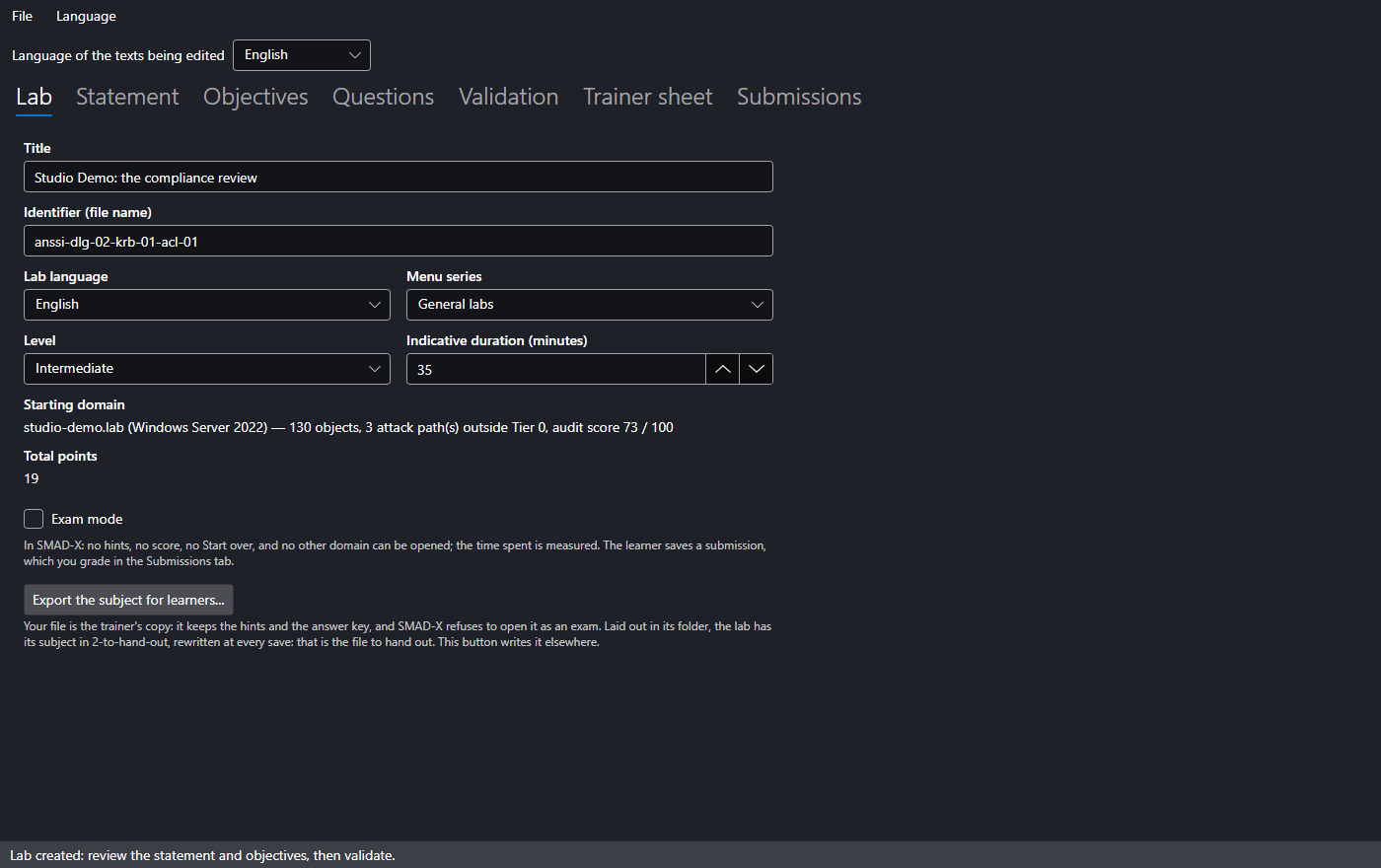
Task: Decrease indicative duration with down arrow
Action: click(x=756, y=369)
